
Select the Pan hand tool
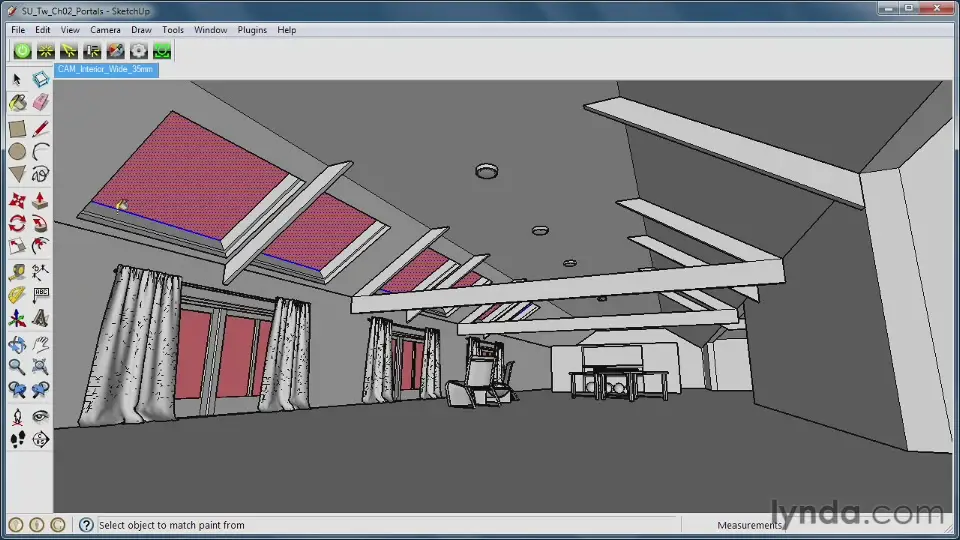[40, 345]
